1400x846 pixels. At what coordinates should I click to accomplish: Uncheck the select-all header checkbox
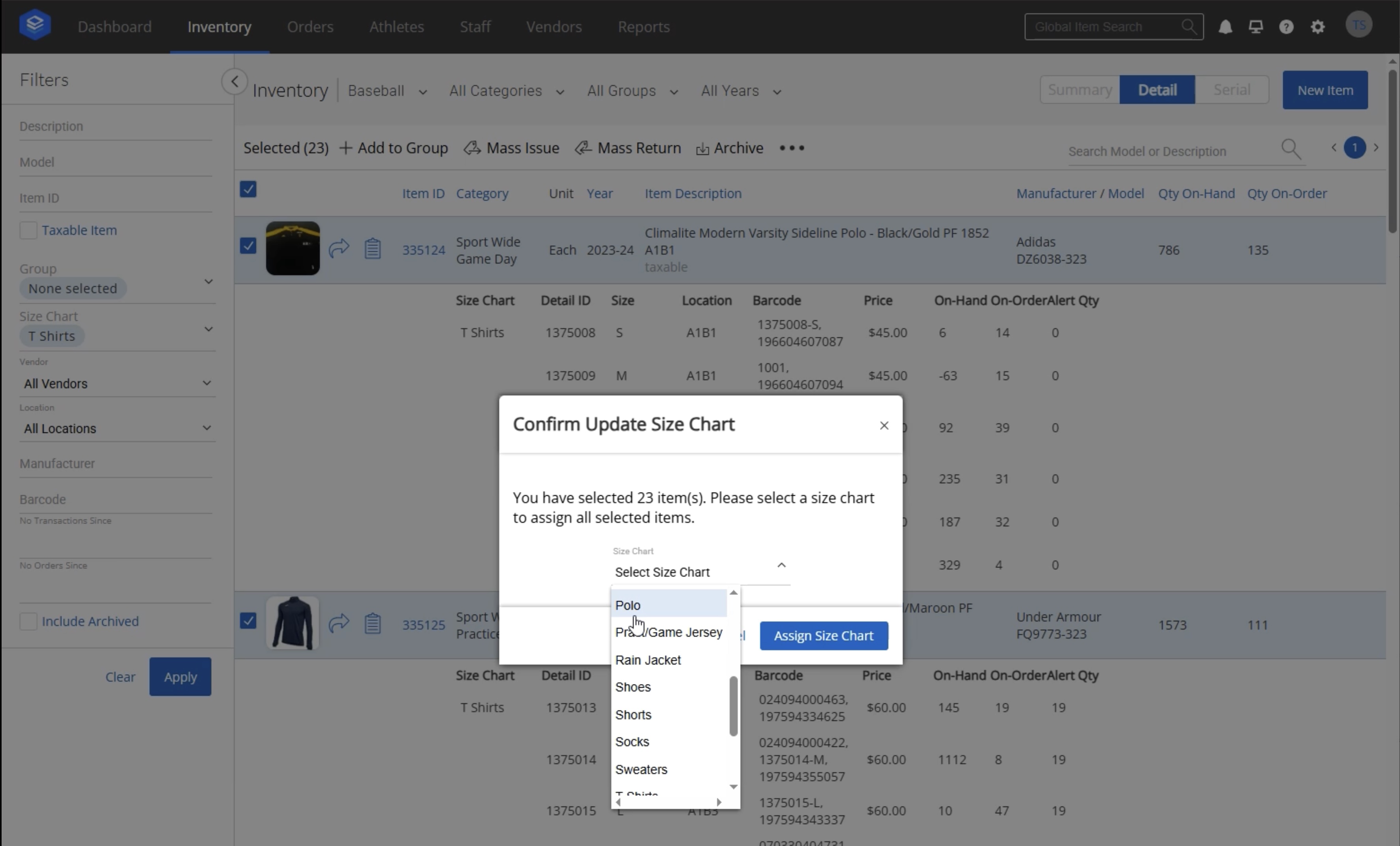click(x=248, y=189)
